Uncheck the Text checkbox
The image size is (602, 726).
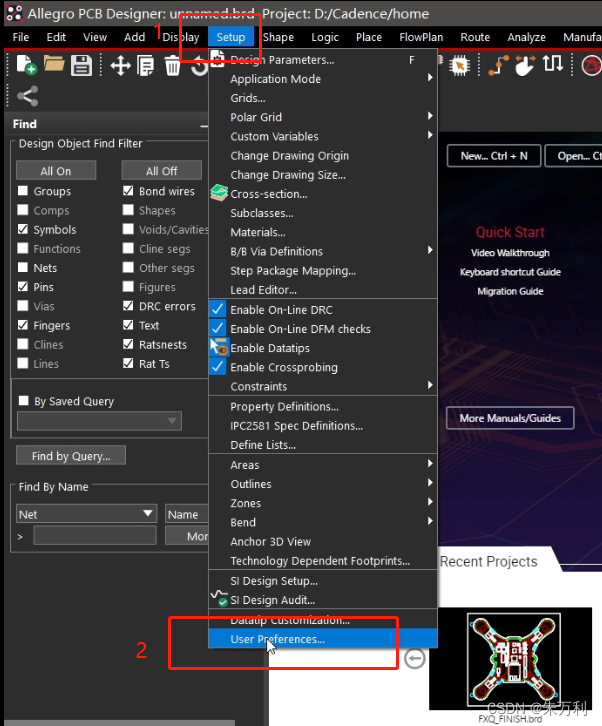128,325
